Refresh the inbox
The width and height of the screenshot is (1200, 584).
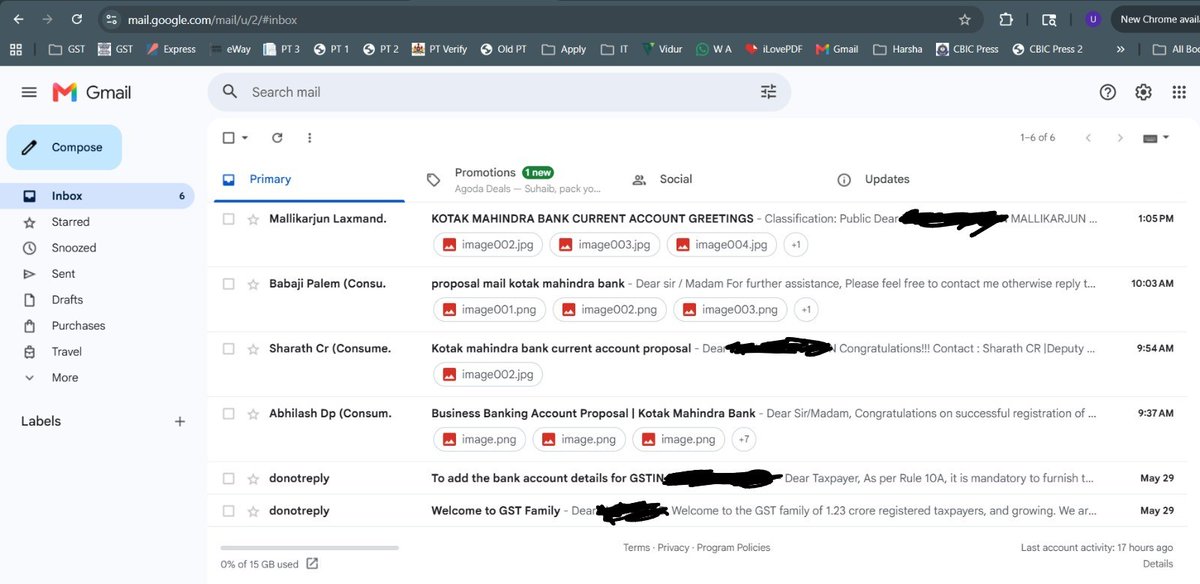point(277,138)
